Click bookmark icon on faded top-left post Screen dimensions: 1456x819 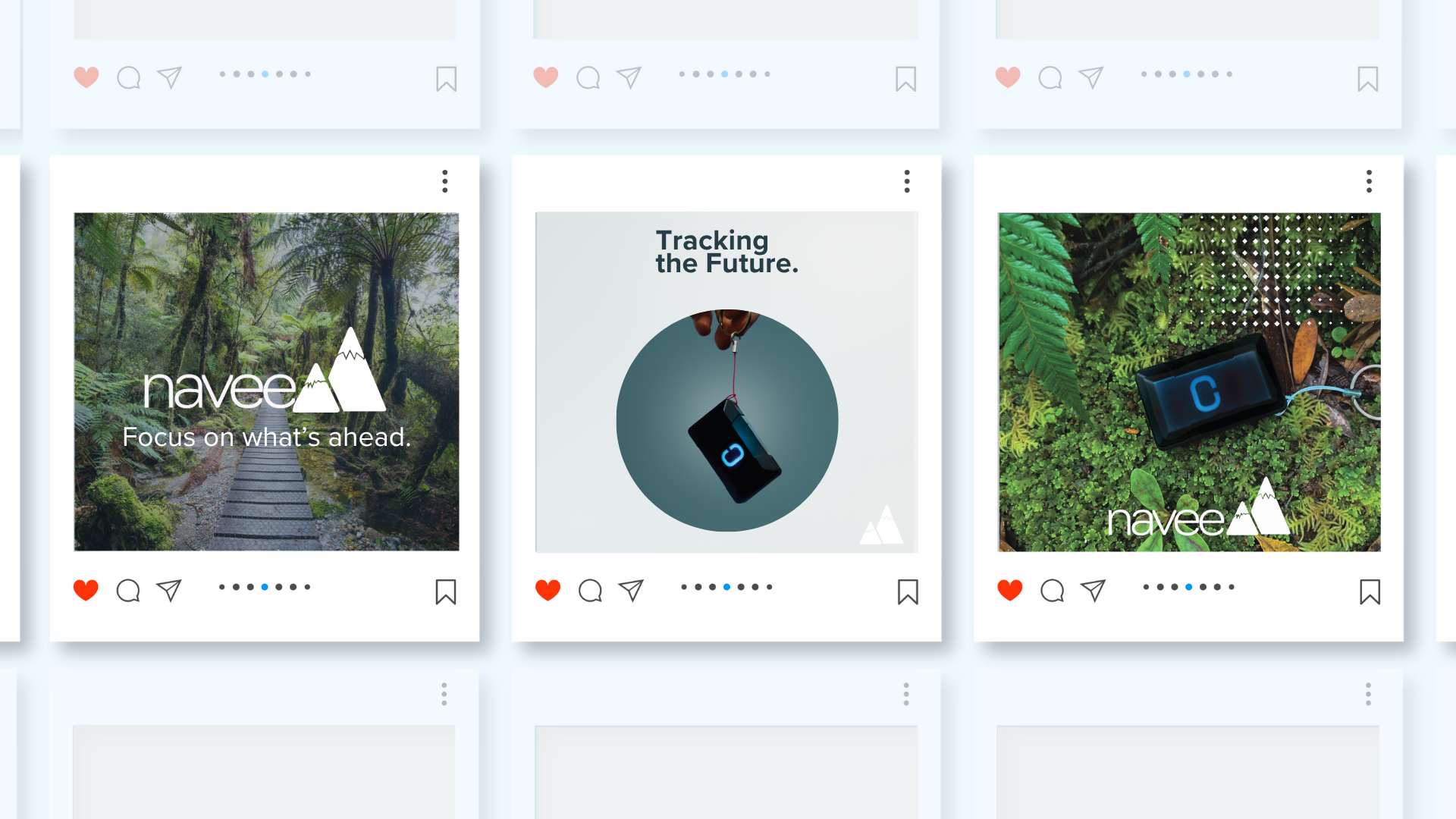point(447,79)
